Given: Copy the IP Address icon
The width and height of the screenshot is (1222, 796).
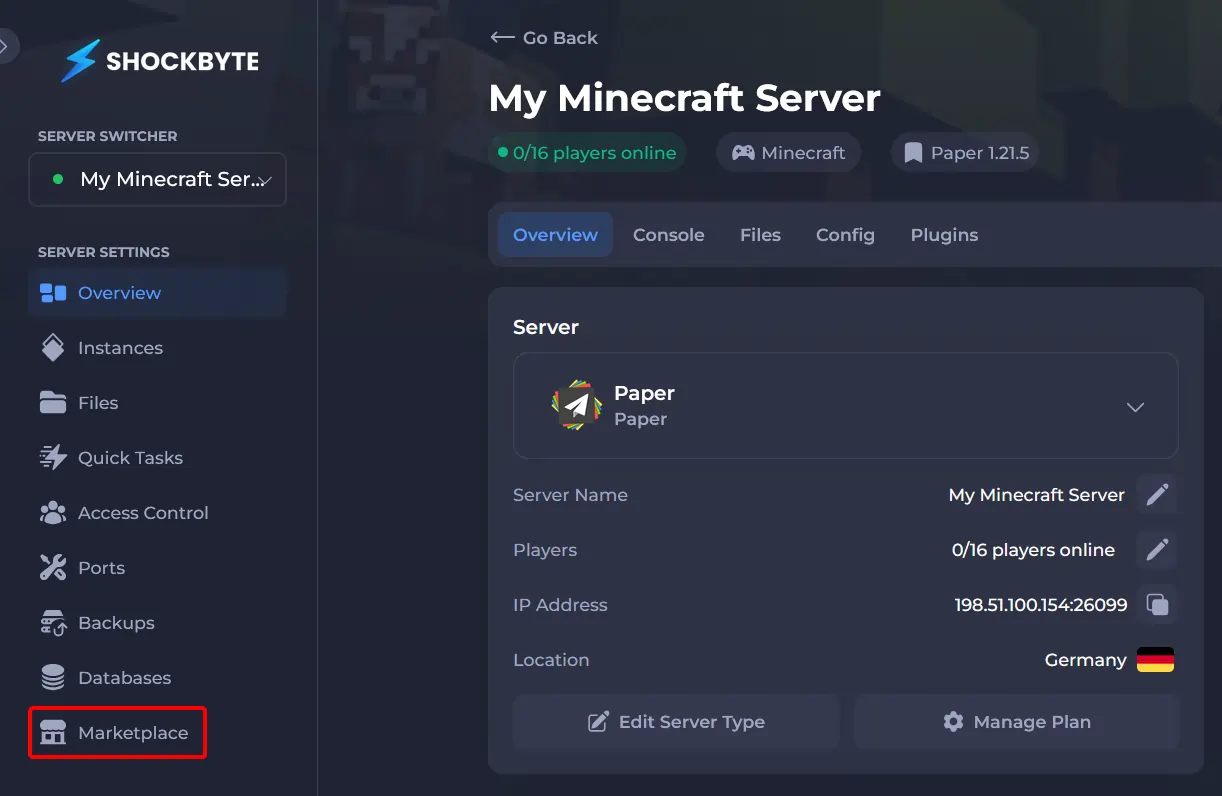Looking at the screenshot, I should [1157, 605].
